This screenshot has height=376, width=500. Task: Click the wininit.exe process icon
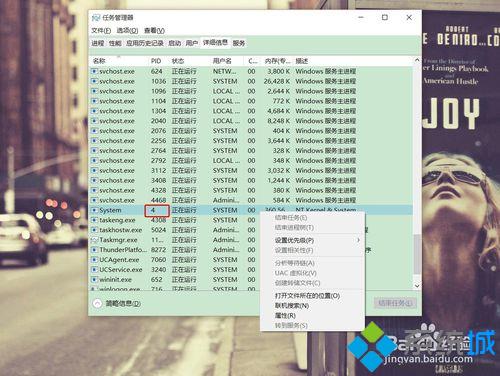coord(95,280)
